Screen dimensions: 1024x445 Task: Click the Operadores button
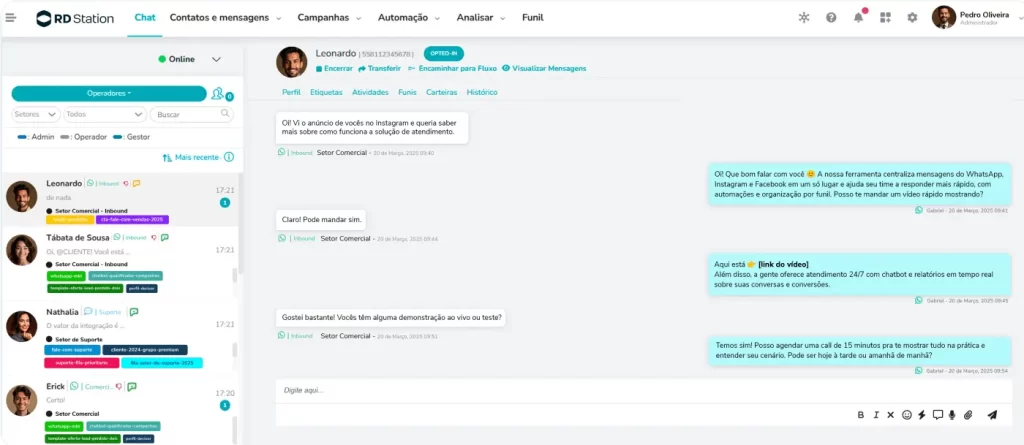click(108, 93)
